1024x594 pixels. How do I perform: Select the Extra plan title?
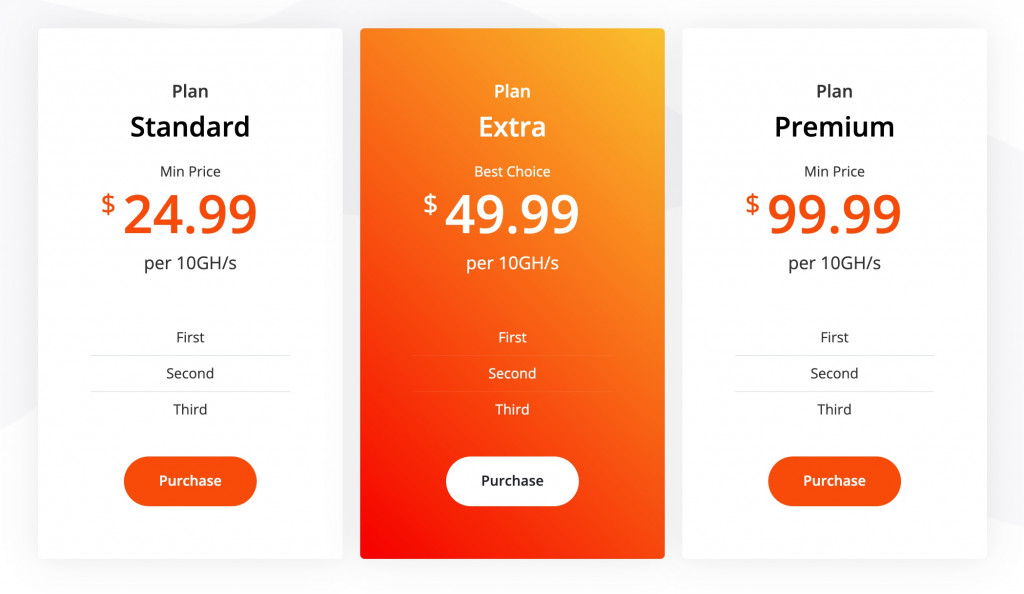tap(512, 127)
